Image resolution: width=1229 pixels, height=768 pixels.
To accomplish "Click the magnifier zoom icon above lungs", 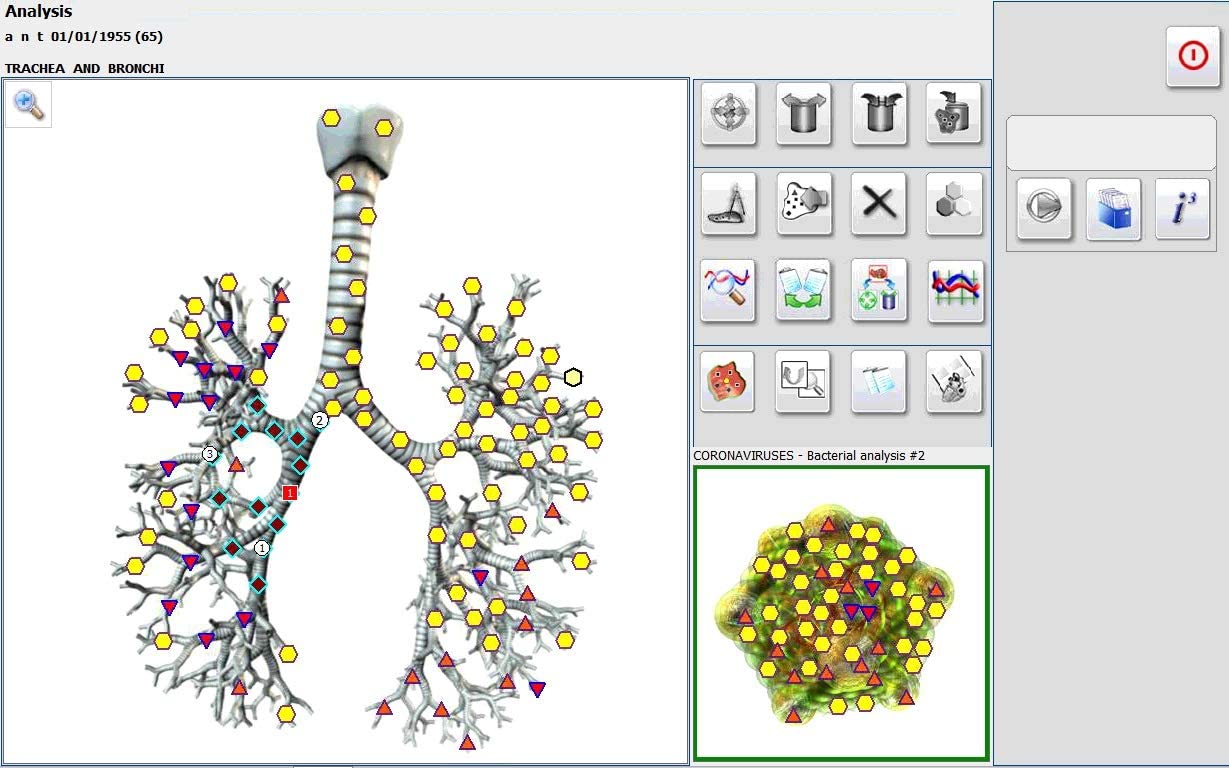I will (28, 104).
